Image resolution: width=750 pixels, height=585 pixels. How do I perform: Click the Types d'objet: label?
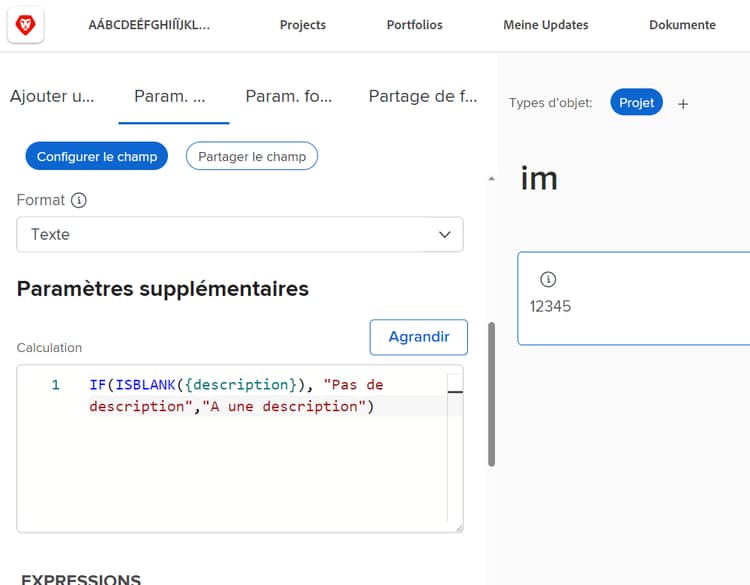[x=551, y=103]
